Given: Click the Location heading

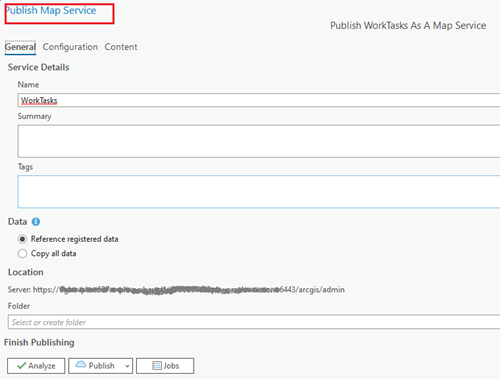Looking at the screenshot, I should click(x=26, y=272).
